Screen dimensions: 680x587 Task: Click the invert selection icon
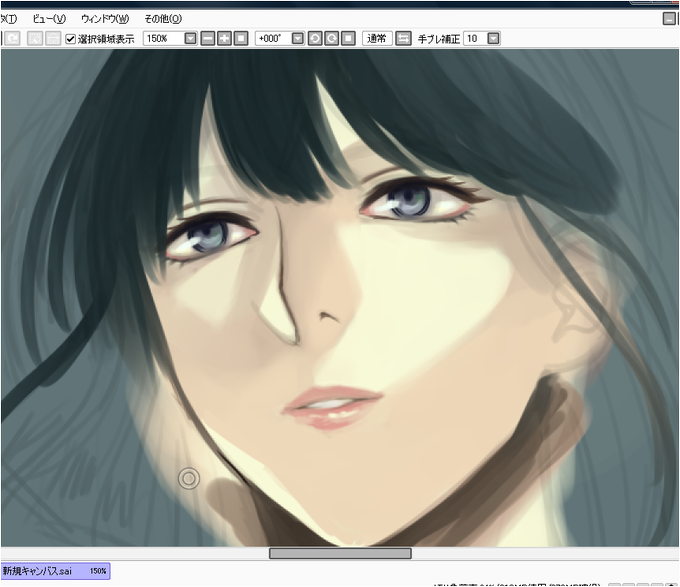(53, 39)
